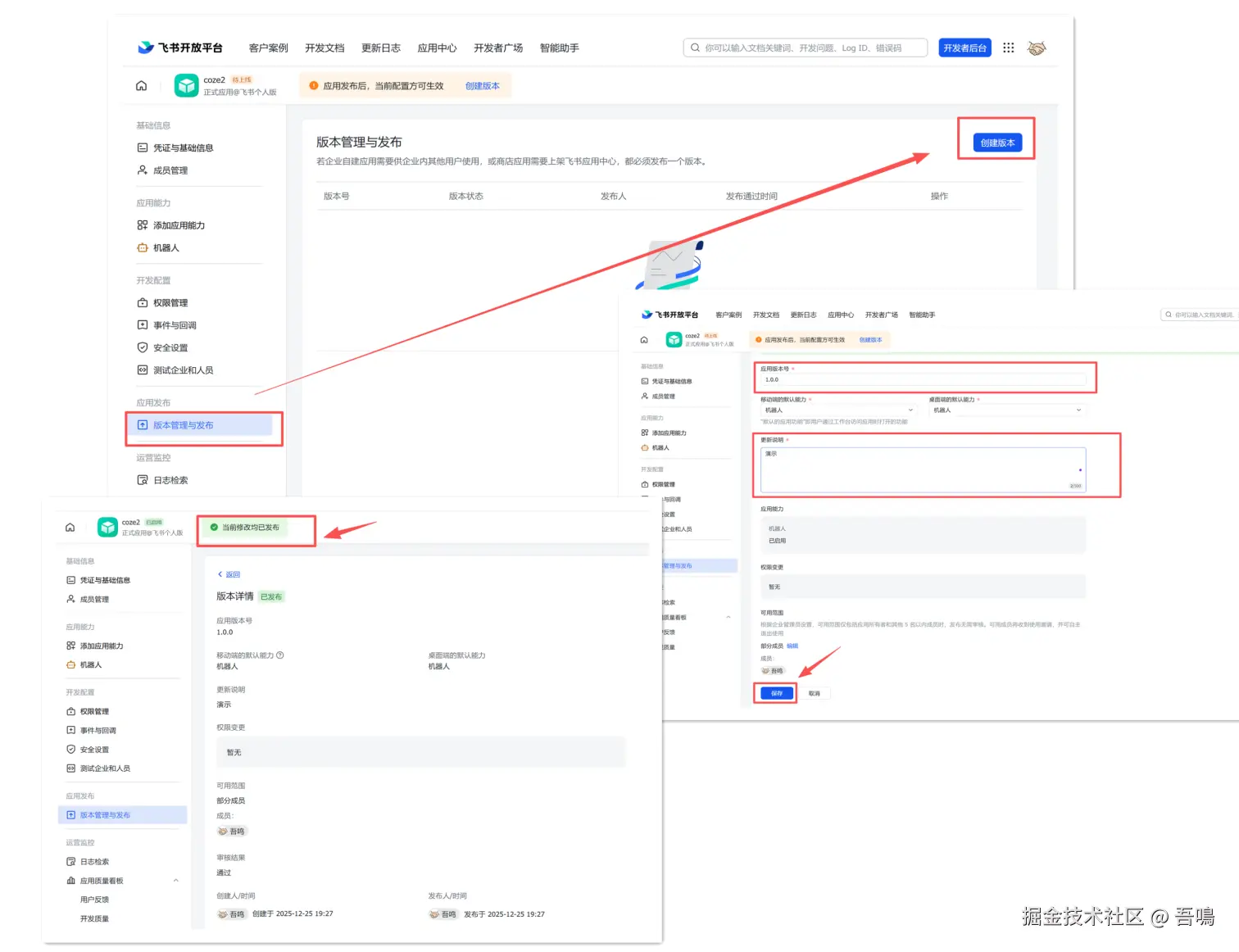Open 开发者广场 in the top navigation
The image size is (1239, 952).
coord(498,48)
